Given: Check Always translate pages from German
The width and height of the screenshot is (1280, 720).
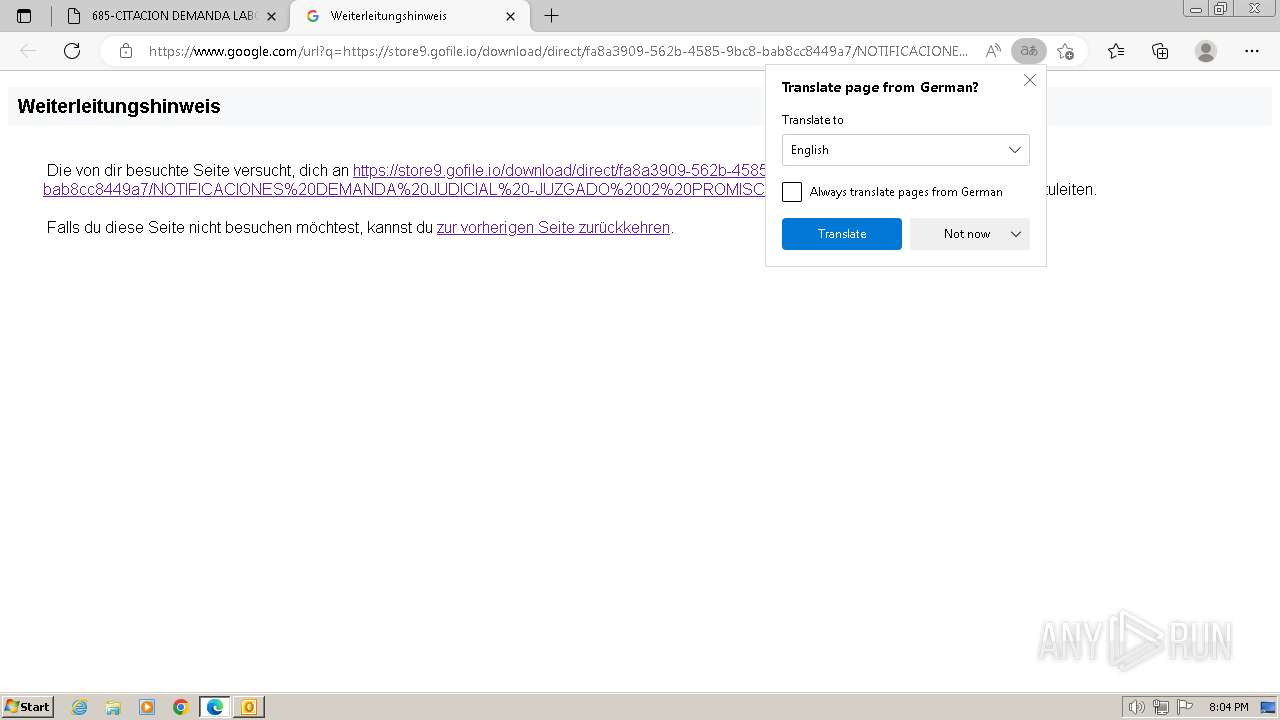Looking at the screenshot, I should point(792,192).
